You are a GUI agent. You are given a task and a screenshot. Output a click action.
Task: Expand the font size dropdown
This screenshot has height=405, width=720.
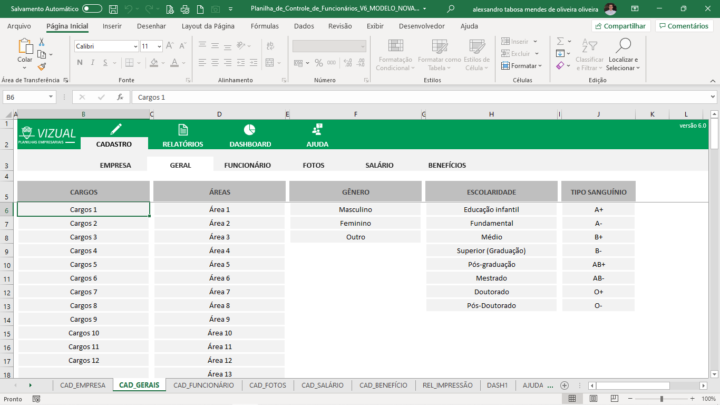pos(159,46)
